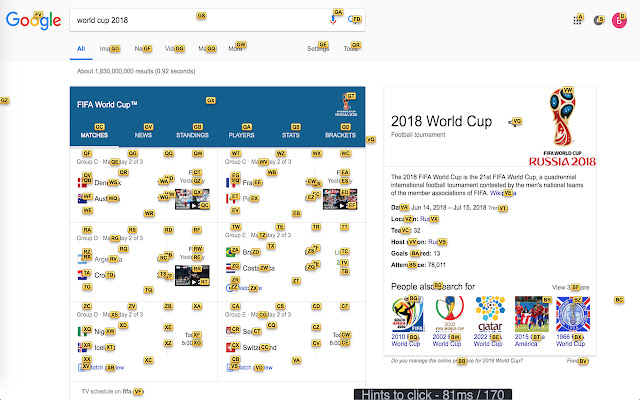Image resolution: width=640 pixels, height=400 pixels.
Task: Open the Google account avatar
Action: coord(620,19)
